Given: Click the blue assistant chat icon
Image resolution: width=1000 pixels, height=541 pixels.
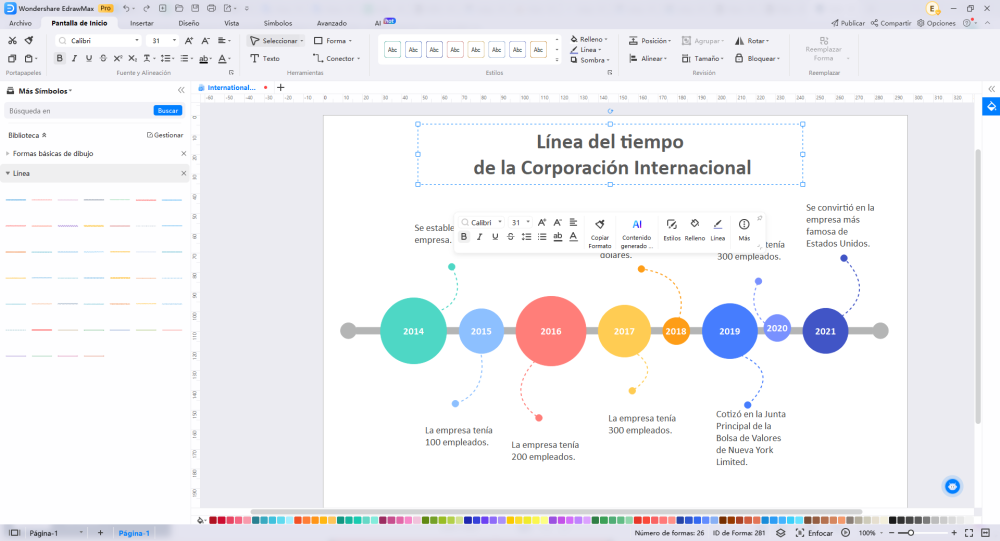Looking at the screenshot, I should click(953, 486).
